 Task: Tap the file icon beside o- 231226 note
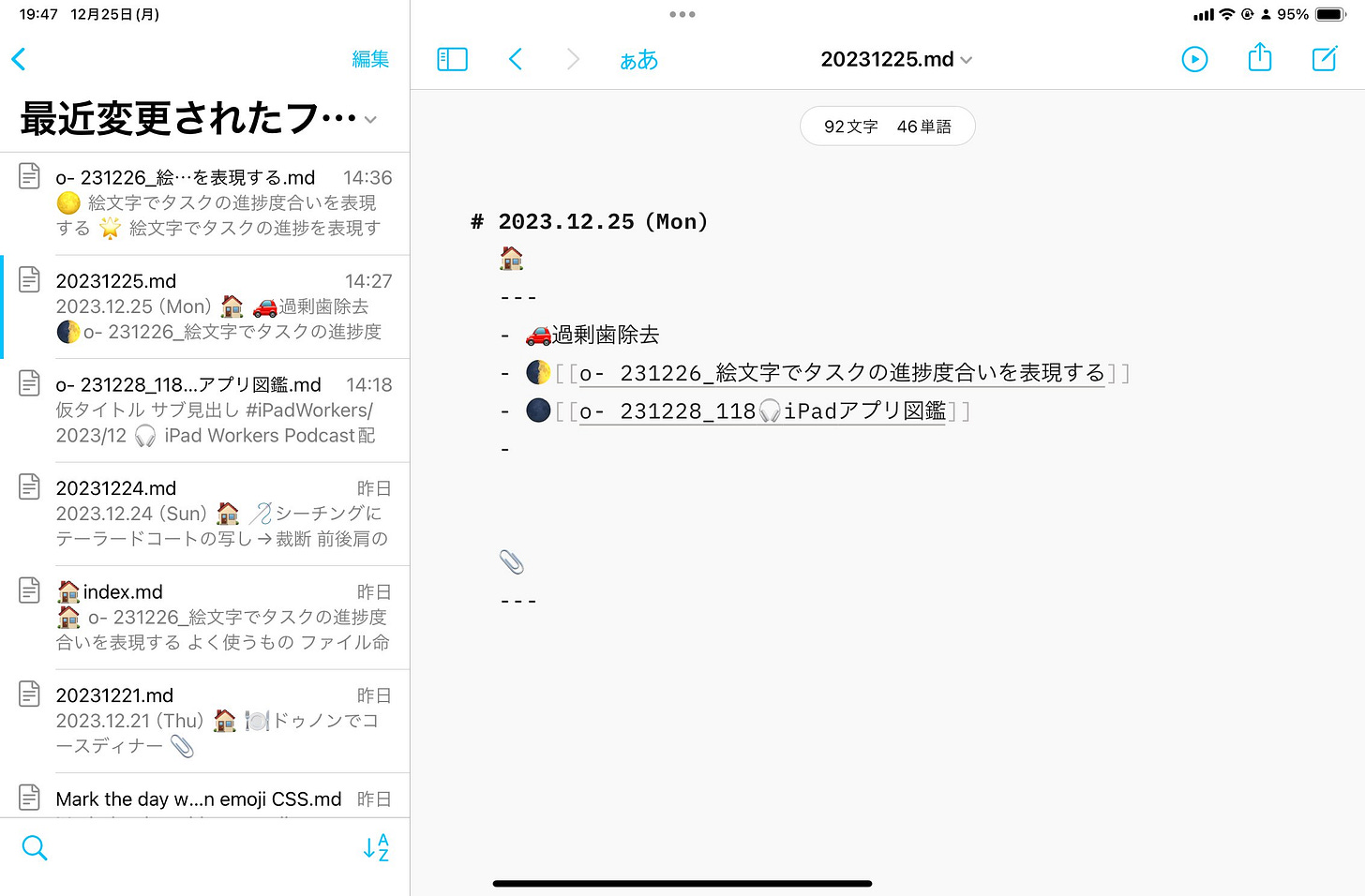click(x=30, y=175)
